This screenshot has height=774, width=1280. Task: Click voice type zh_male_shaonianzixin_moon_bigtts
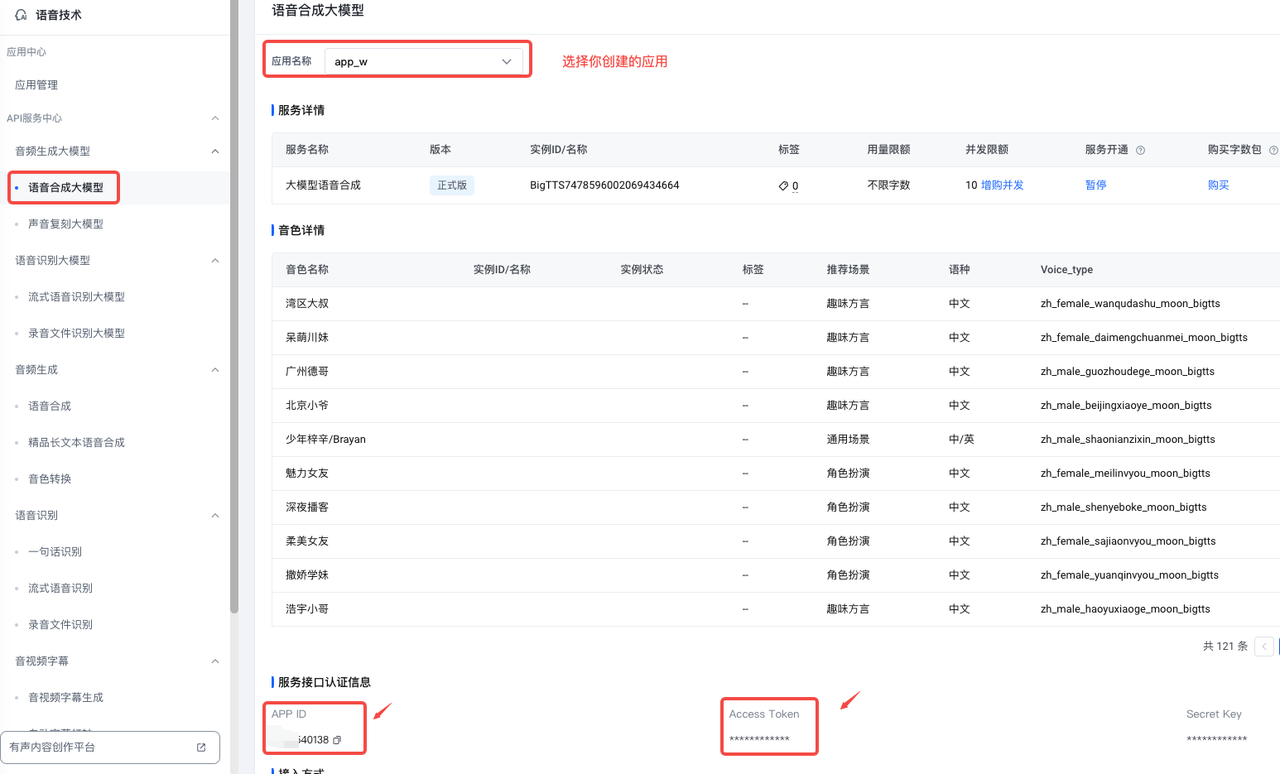(x=1128, y=439)
